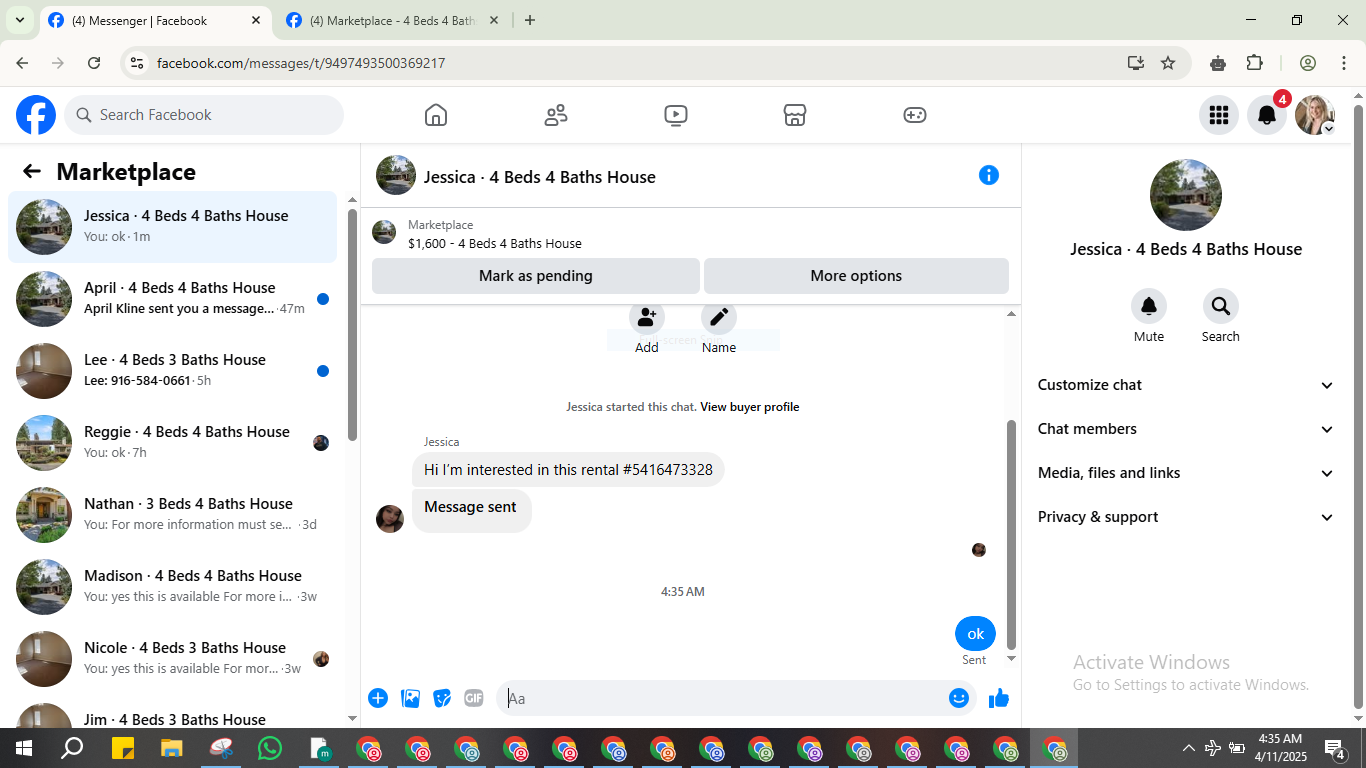This screenshot has width=1366, height=768.
Task: Go back using the Marketplace back arrow
Action: coord(32,171)
